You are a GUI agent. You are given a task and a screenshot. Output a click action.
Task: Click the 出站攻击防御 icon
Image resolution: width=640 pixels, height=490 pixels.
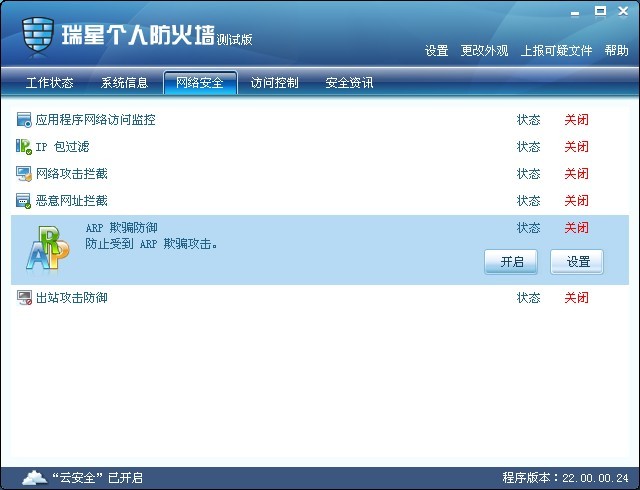[24, 298]
